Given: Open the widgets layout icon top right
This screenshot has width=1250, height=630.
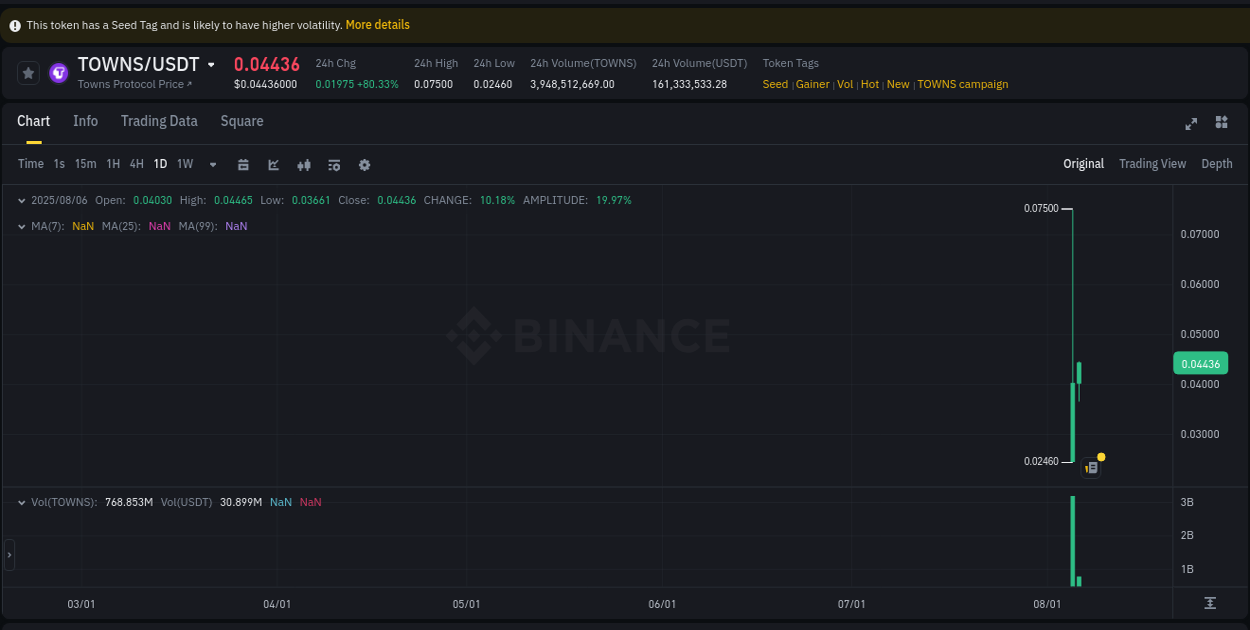Looking at the screenshot, I should 1221,122.
